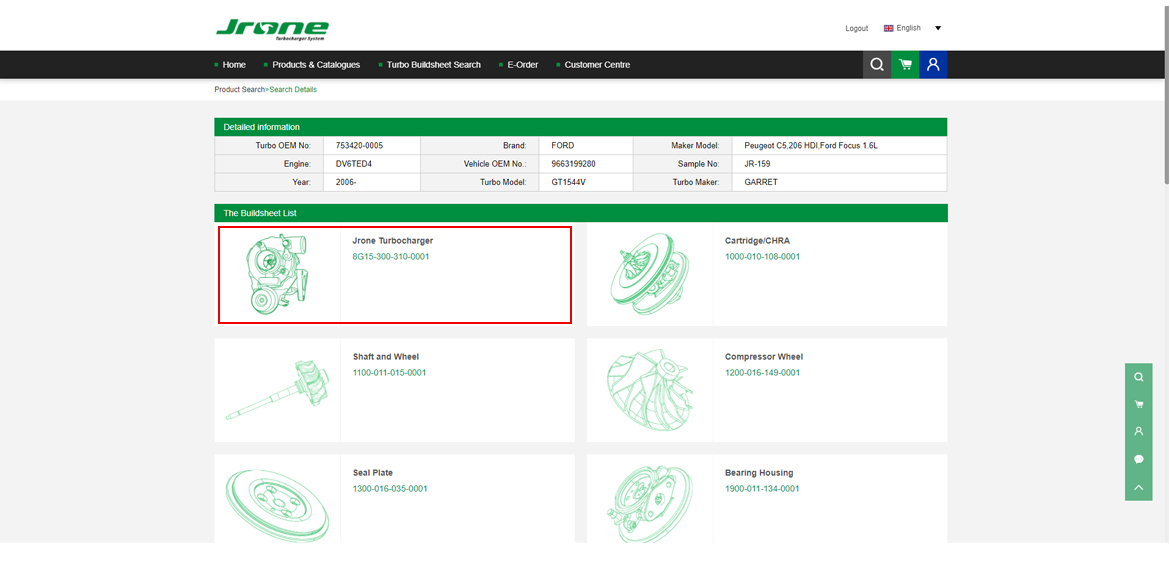
Task: Click the Shaft and Wheel title
Action: coord(386,357)
